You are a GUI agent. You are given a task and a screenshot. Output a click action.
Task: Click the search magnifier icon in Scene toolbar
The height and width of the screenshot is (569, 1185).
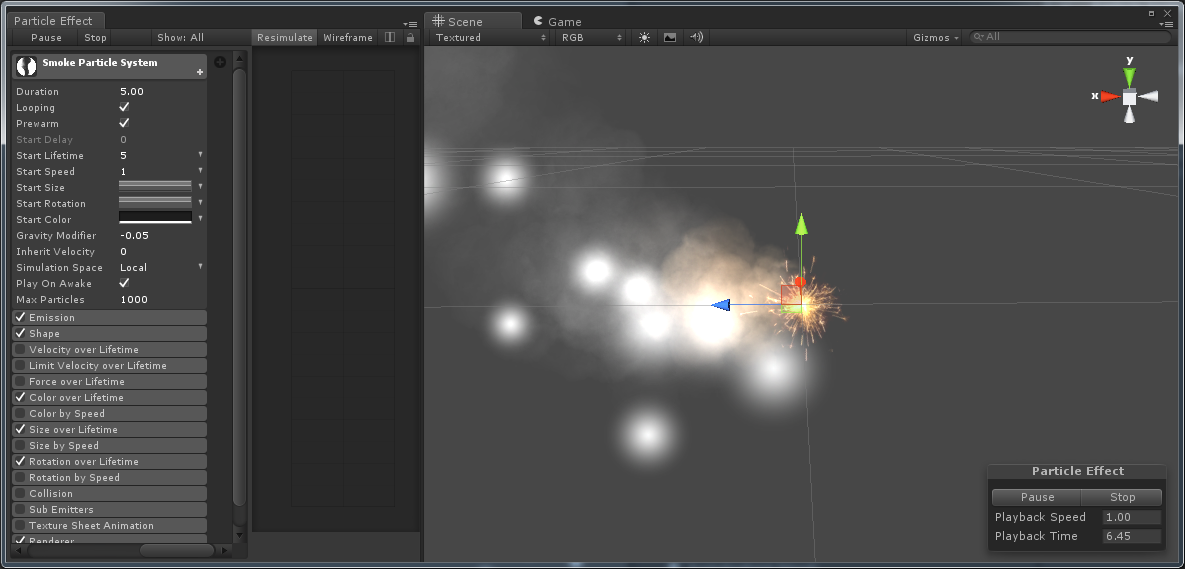(979, 37)
